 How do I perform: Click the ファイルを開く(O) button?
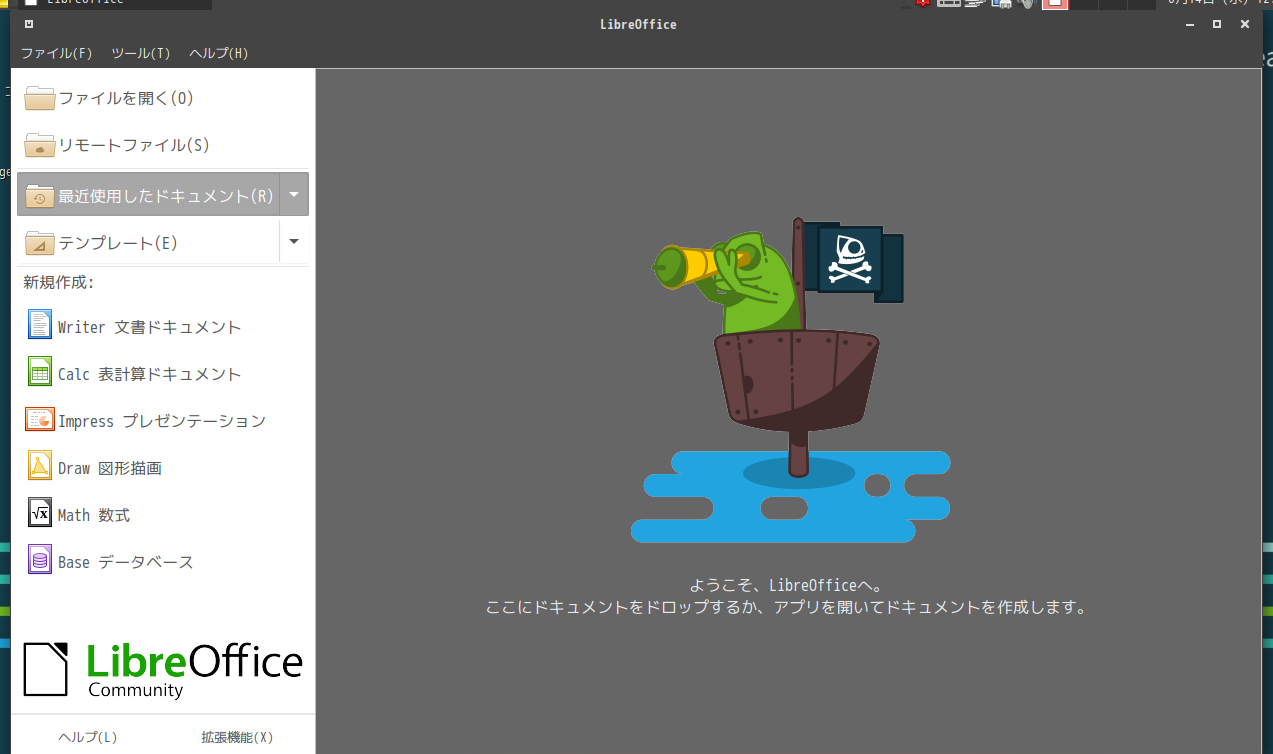163,98
